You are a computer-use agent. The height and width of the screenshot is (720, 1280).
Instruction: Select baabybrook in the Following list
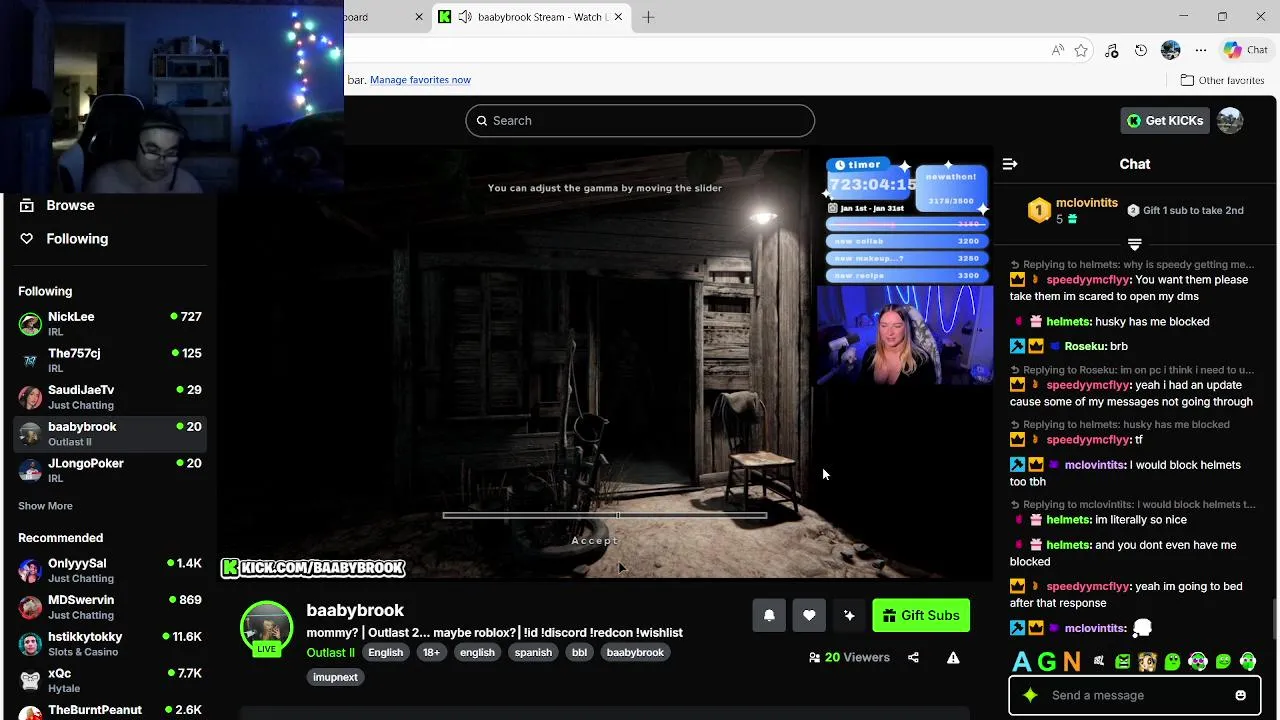tap(110, 434)
